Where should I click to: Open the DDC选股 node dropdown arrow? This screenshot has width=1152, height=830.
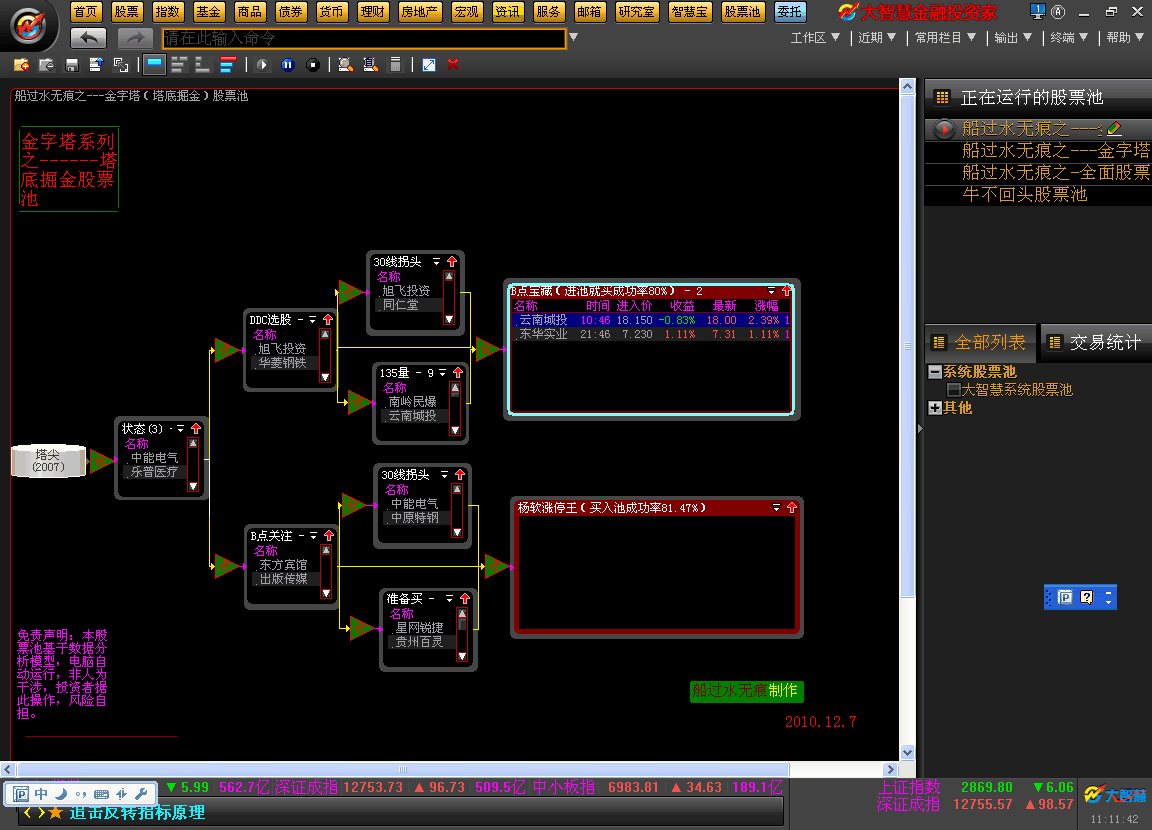pos(312,320)
